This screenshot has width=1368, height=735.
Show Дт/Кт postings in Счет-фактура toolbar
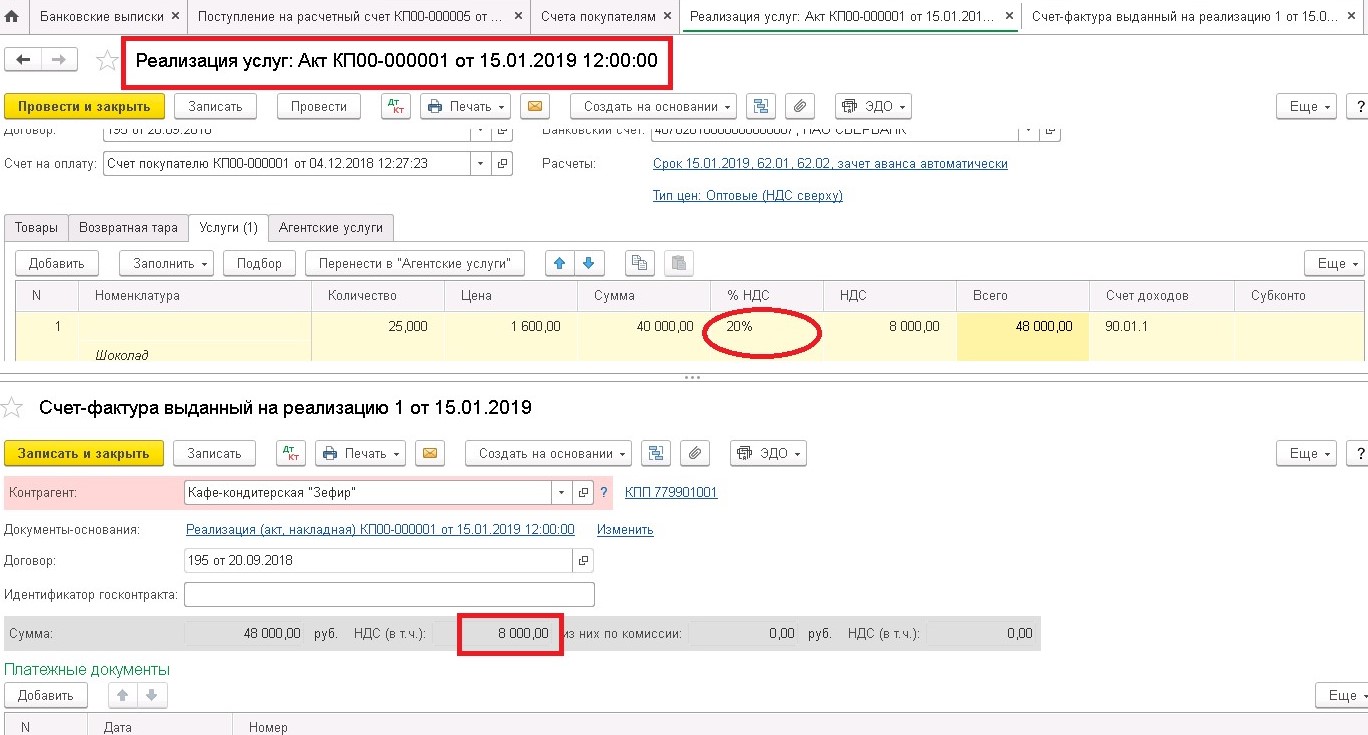pyautogui.click(x=291, y=454)
